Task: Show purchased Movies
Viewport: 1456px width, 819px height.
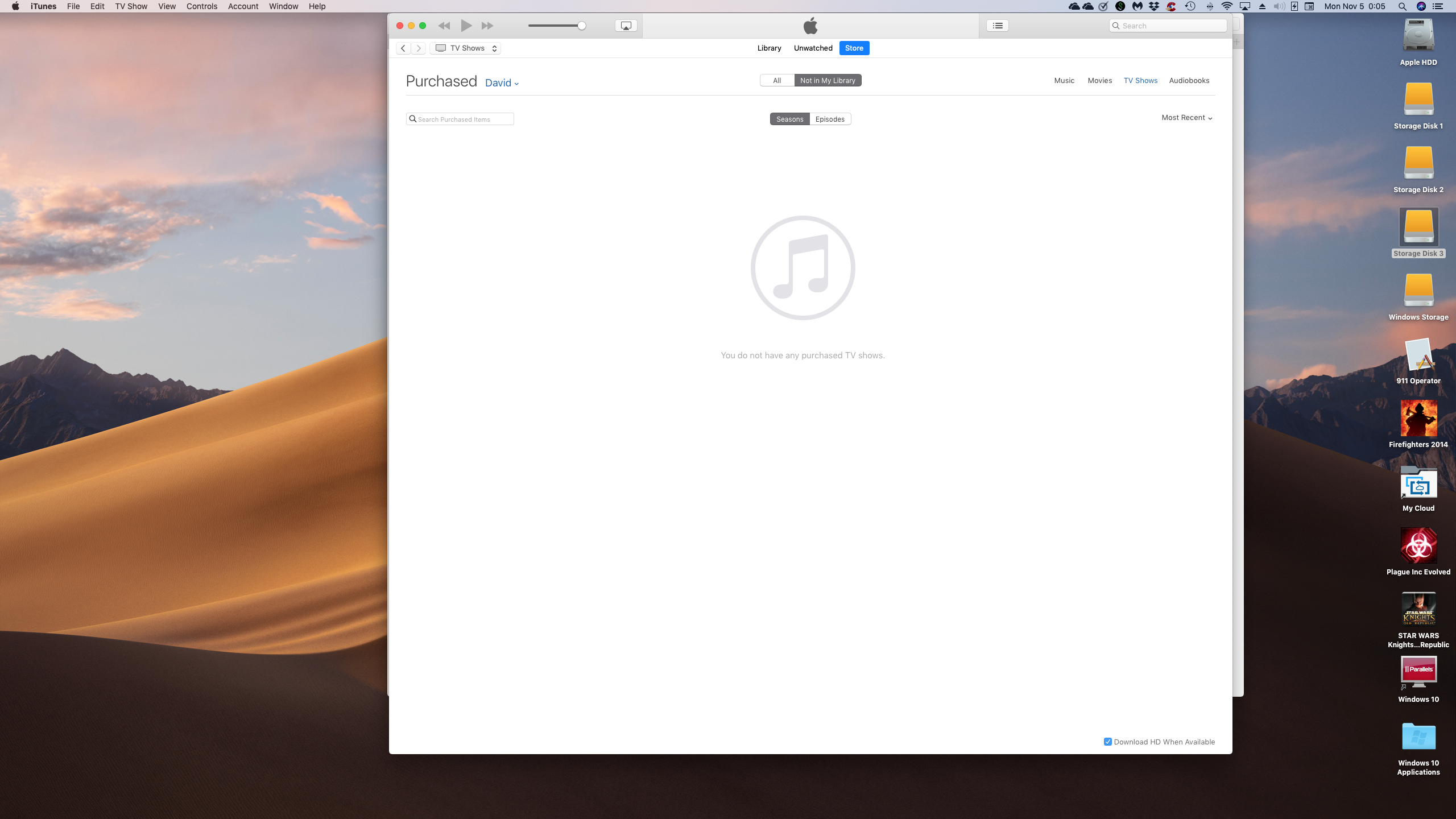Action: (x=1099, y=81)
